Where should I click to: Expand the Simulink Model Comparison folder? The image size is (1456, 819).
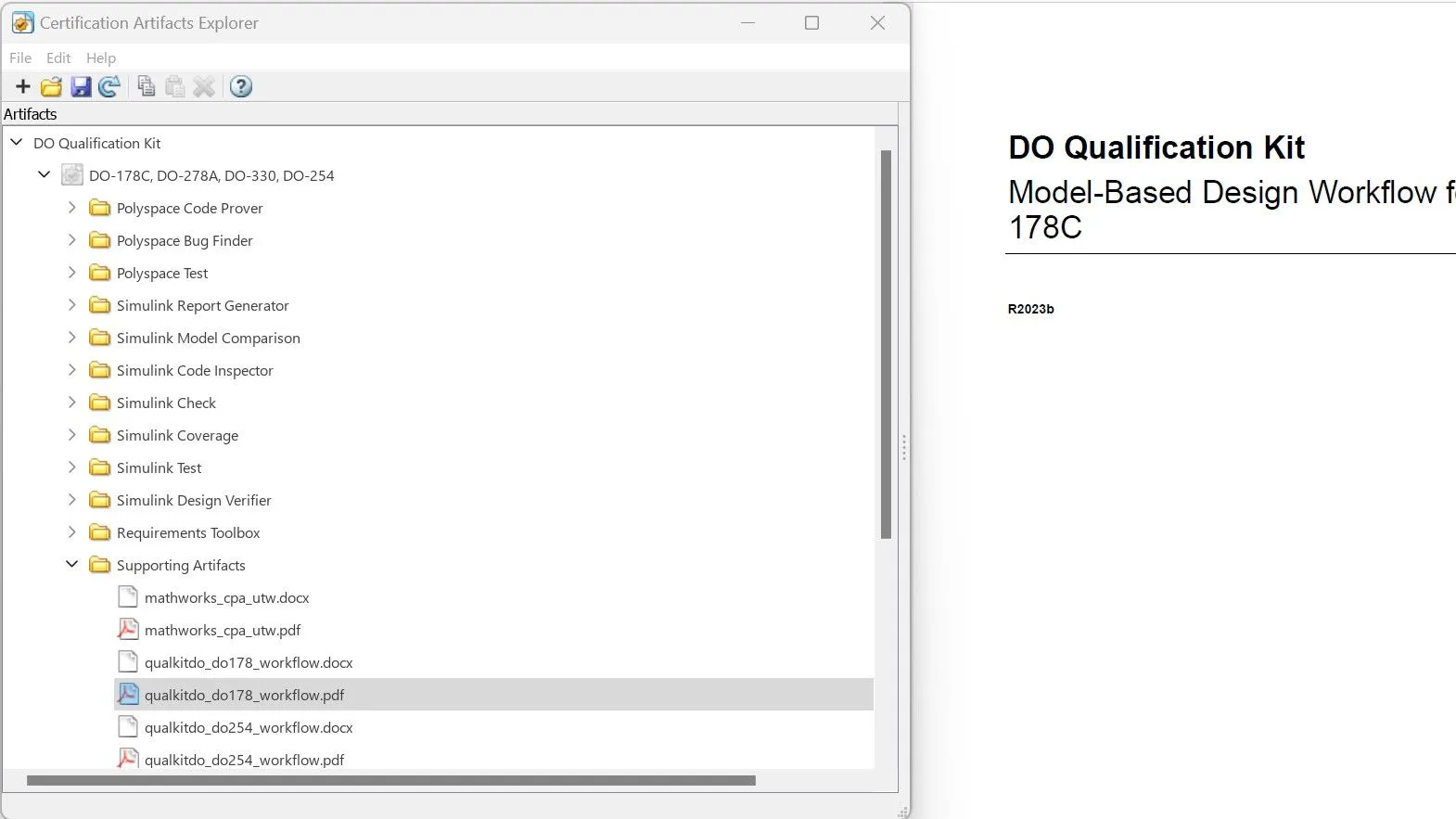click(x=71, y=337)
